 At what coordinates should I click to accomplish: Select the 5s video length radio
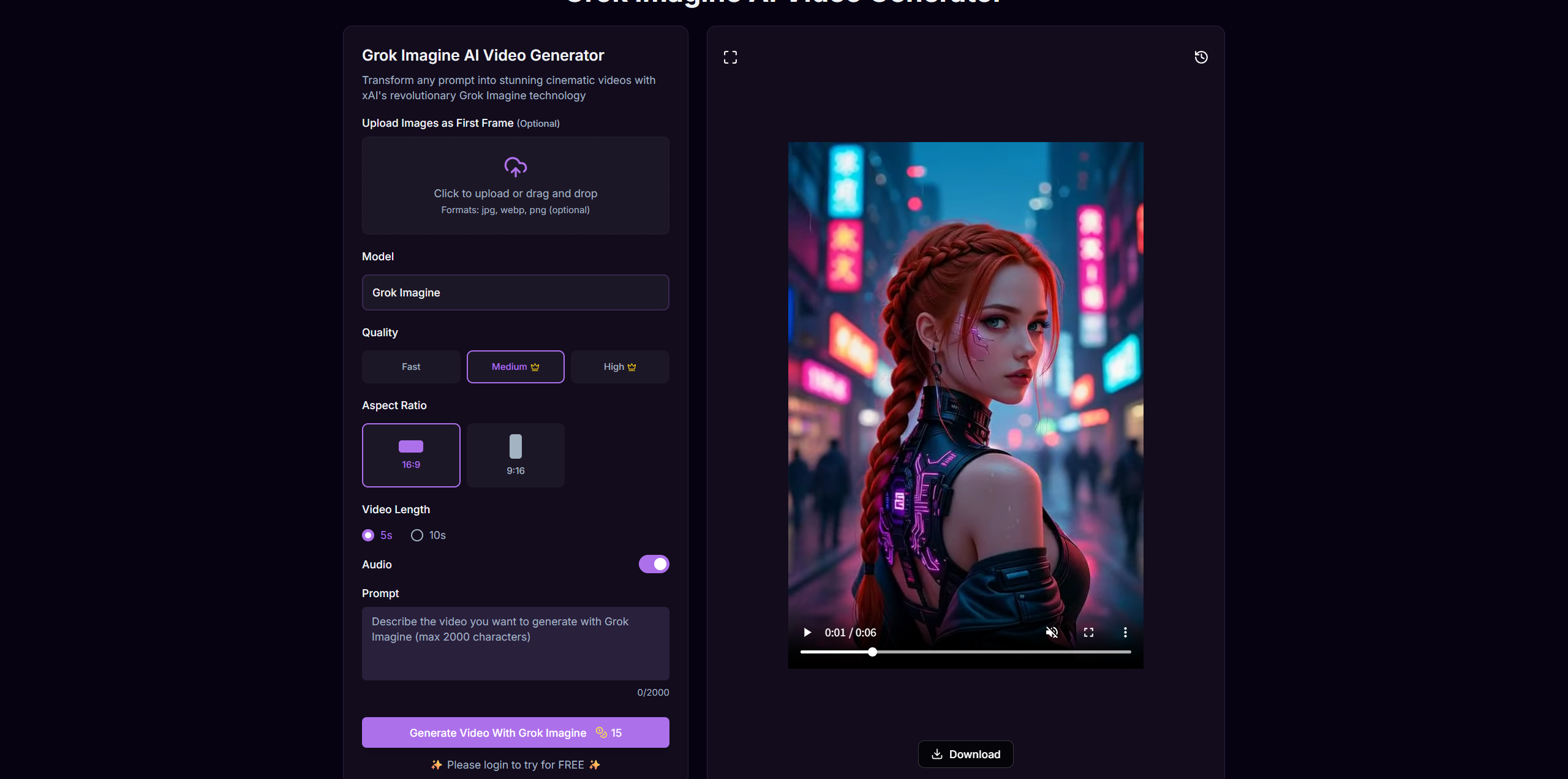368,535
